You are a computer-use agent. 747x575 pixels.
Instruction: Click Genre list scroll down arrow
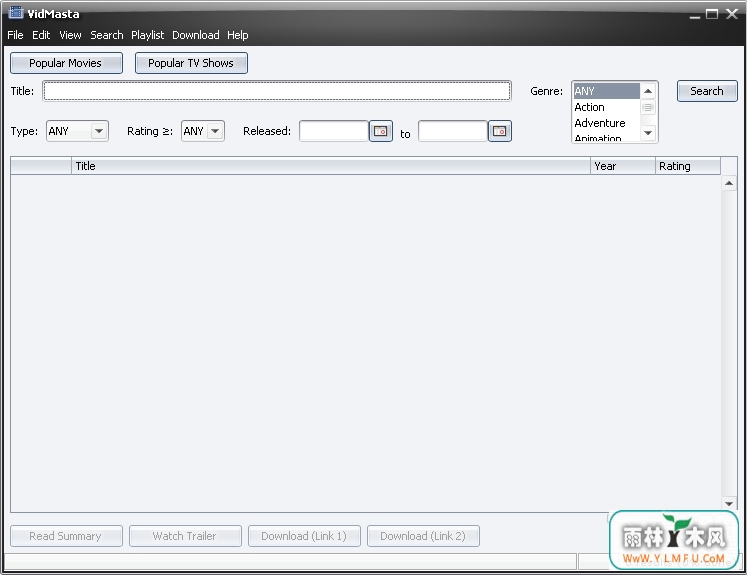pyautogui.click(x=648, y=133)
